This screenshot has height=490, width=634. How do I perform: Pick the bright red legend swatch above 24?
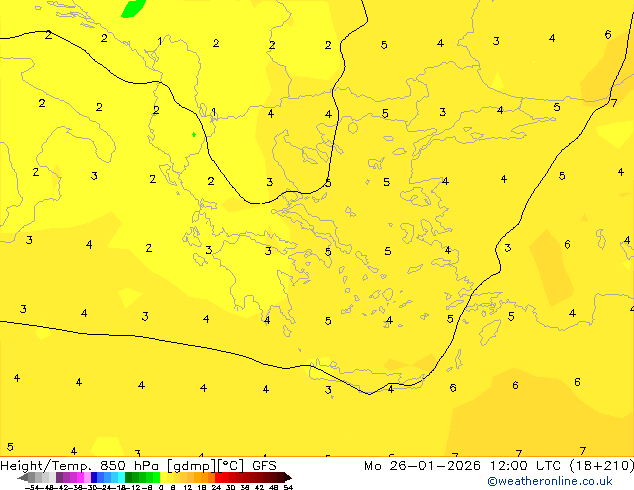[x=218, y=477]
